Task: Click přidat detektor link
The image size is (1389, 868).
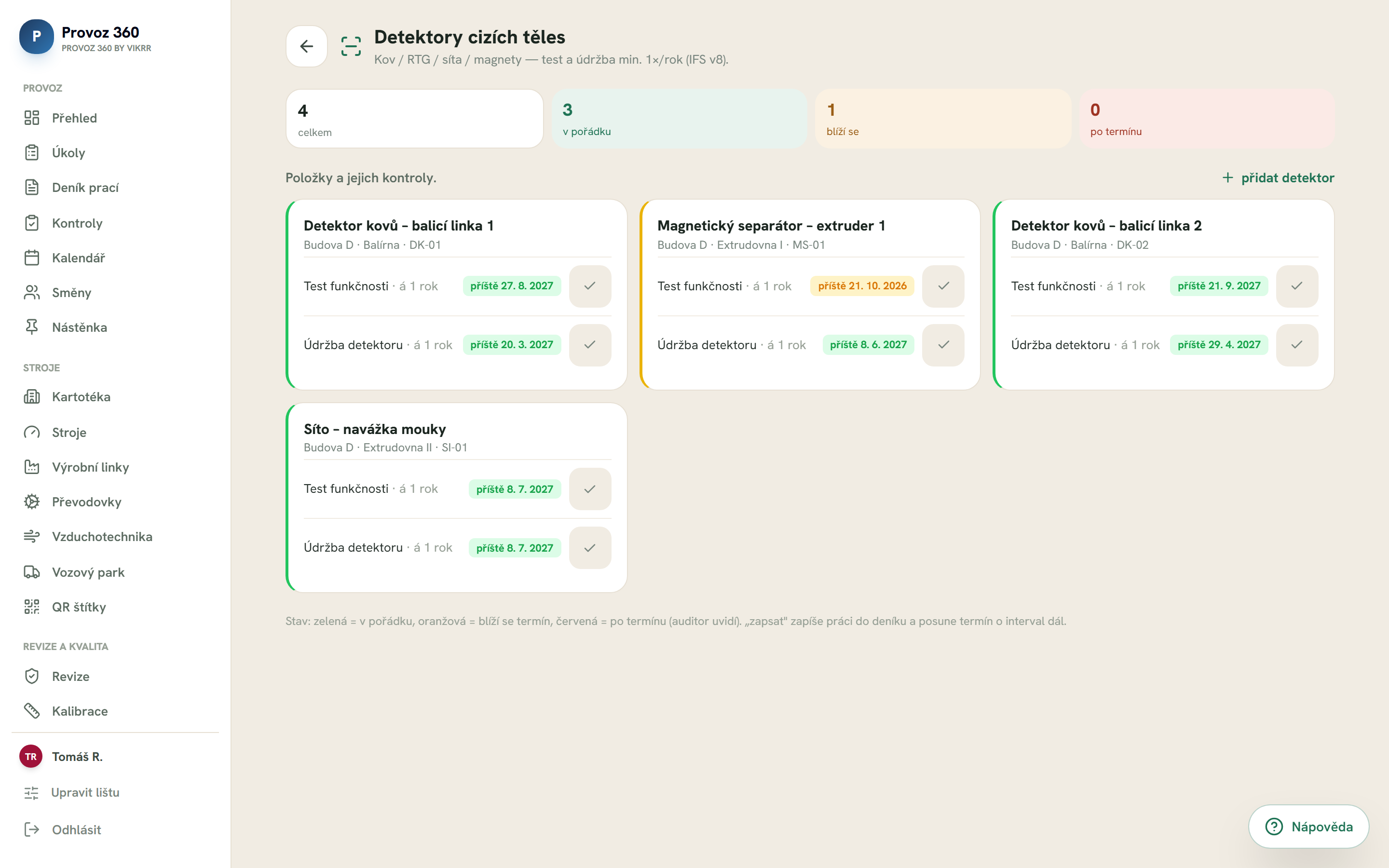Action: coord(1278,178)
